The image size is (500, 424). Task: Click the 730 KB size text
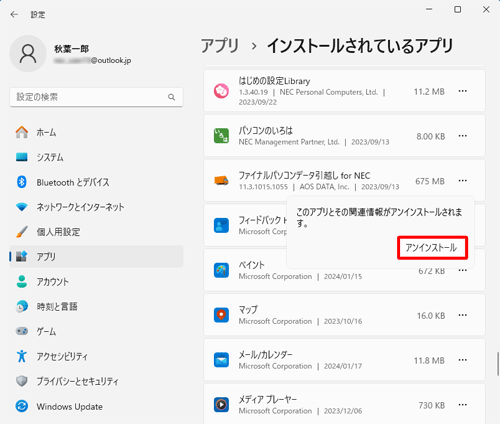432,405
